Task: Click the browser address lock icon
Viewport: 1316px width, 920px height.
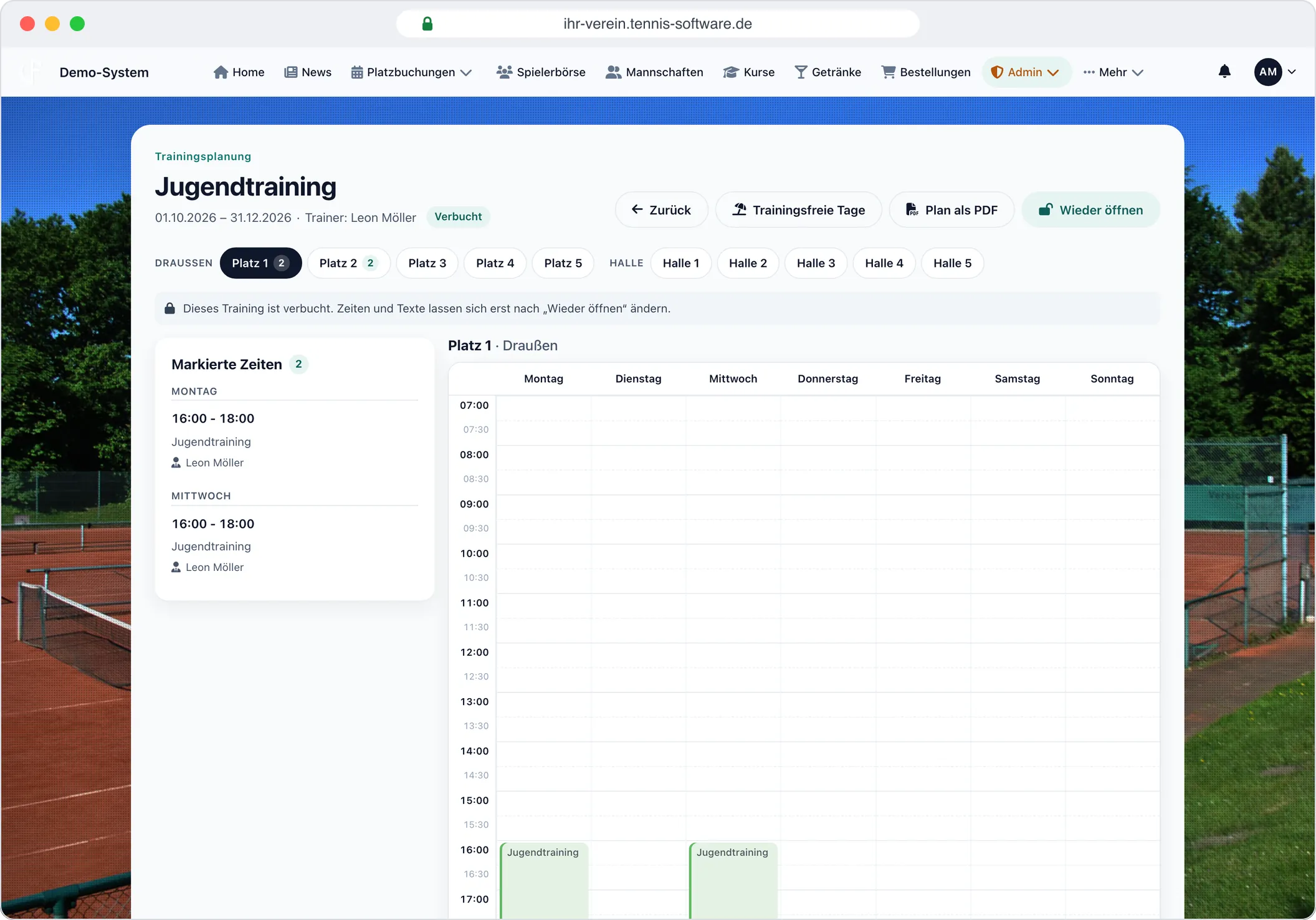Action: [427, 24]
